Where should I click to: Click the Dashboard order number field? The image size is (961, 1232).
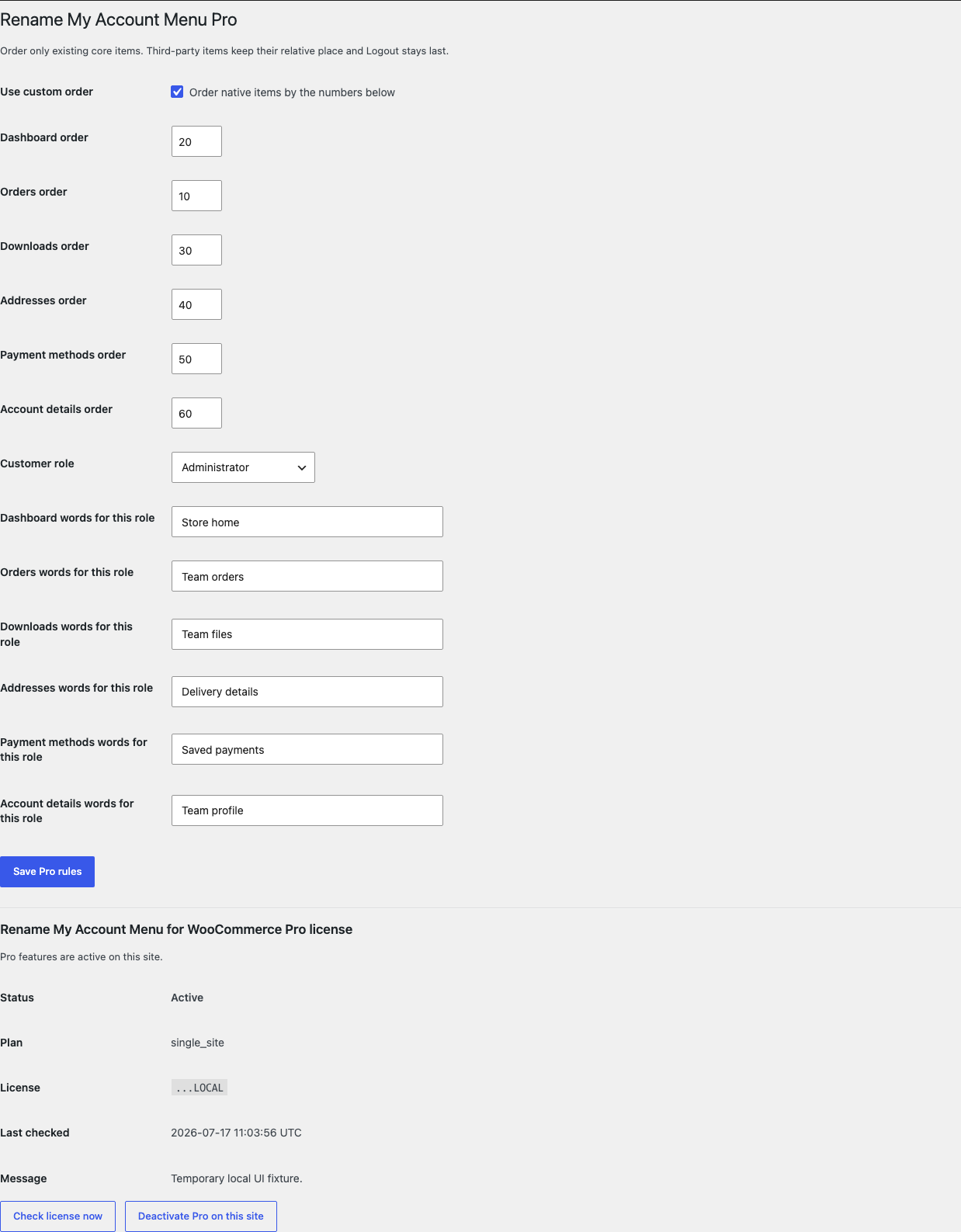click(196, 141)
